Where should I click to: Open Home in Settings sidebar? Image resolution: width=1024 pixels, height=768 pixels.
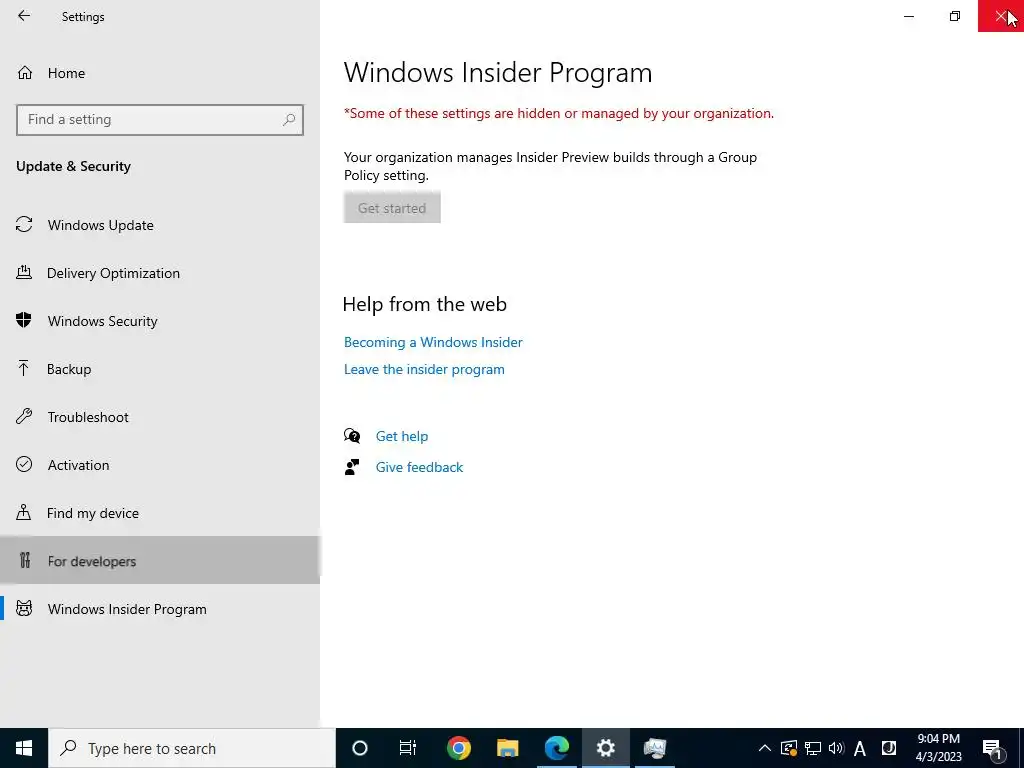(x=160, y=72)
